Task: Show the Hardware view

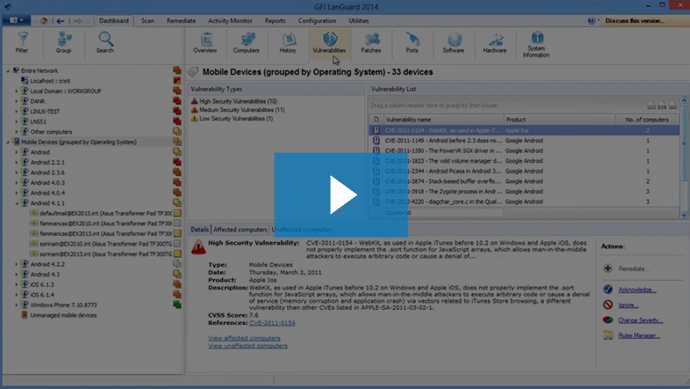Action: (495, 43)
